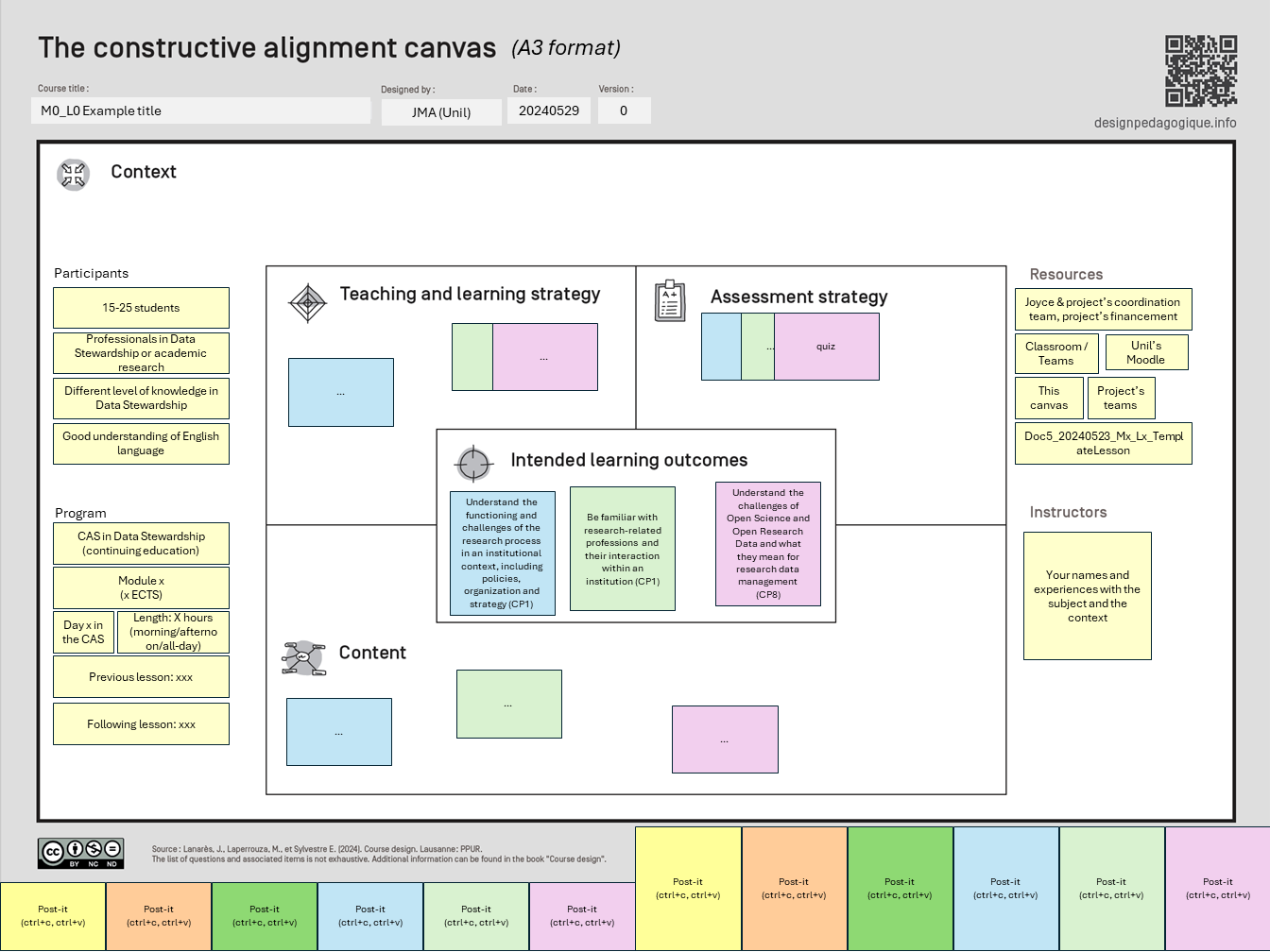Select the Teaching and learning strategy compass icon
Viewport: 1270px width, 952px height.
[307, 303]
